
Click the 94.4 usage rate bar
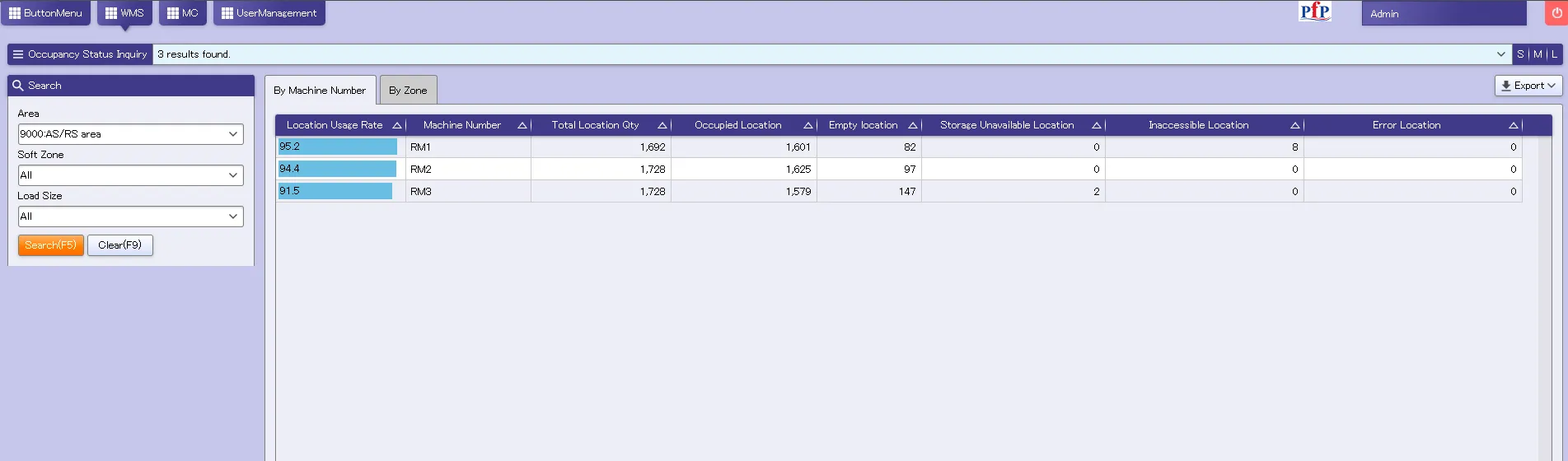pyautogui.click(x=337, y=169)
